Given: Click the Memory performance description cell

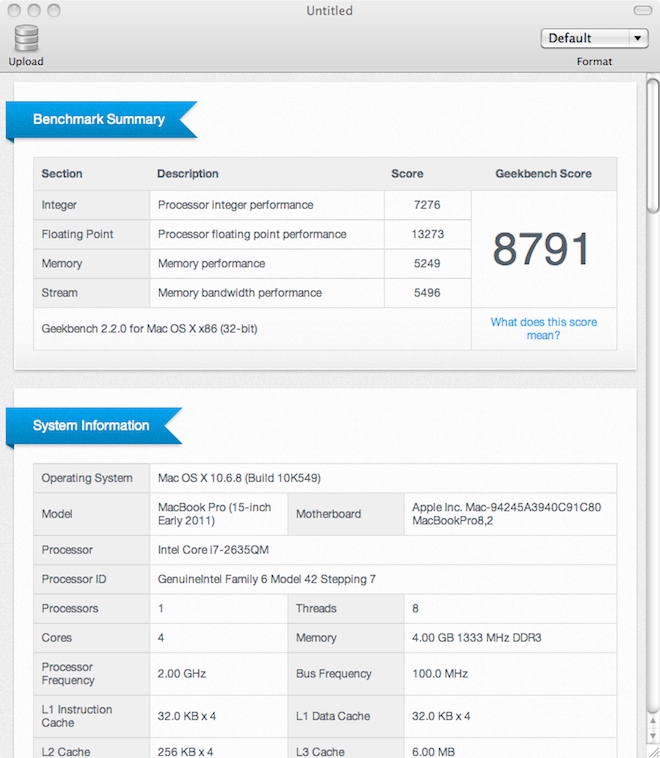Looking at the screenshot, I should [x=211, y=264].
